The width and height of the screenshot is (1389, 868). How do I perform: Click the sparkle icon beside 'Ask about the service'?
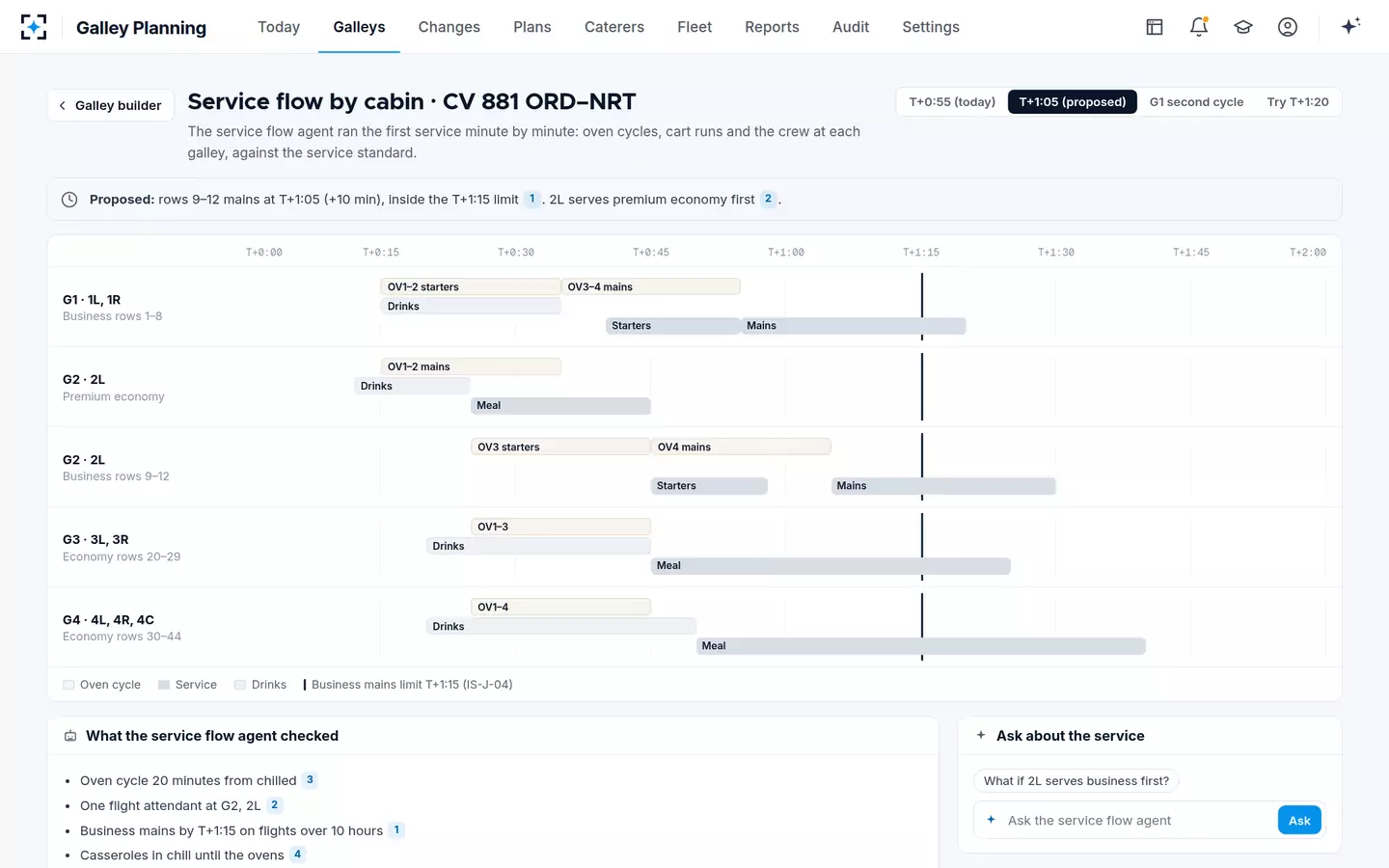[x=981, y=735]
